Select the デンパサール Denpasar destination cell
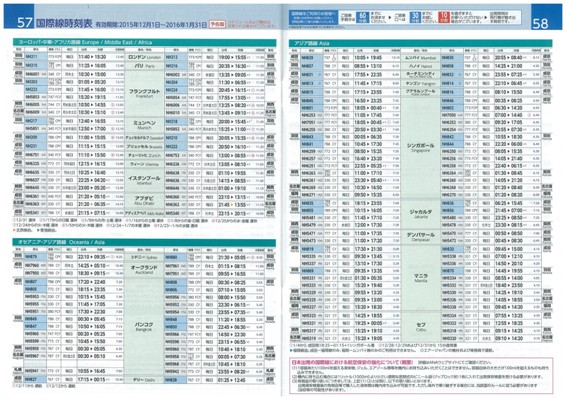 pyautogui.click(x=420, y=237)
